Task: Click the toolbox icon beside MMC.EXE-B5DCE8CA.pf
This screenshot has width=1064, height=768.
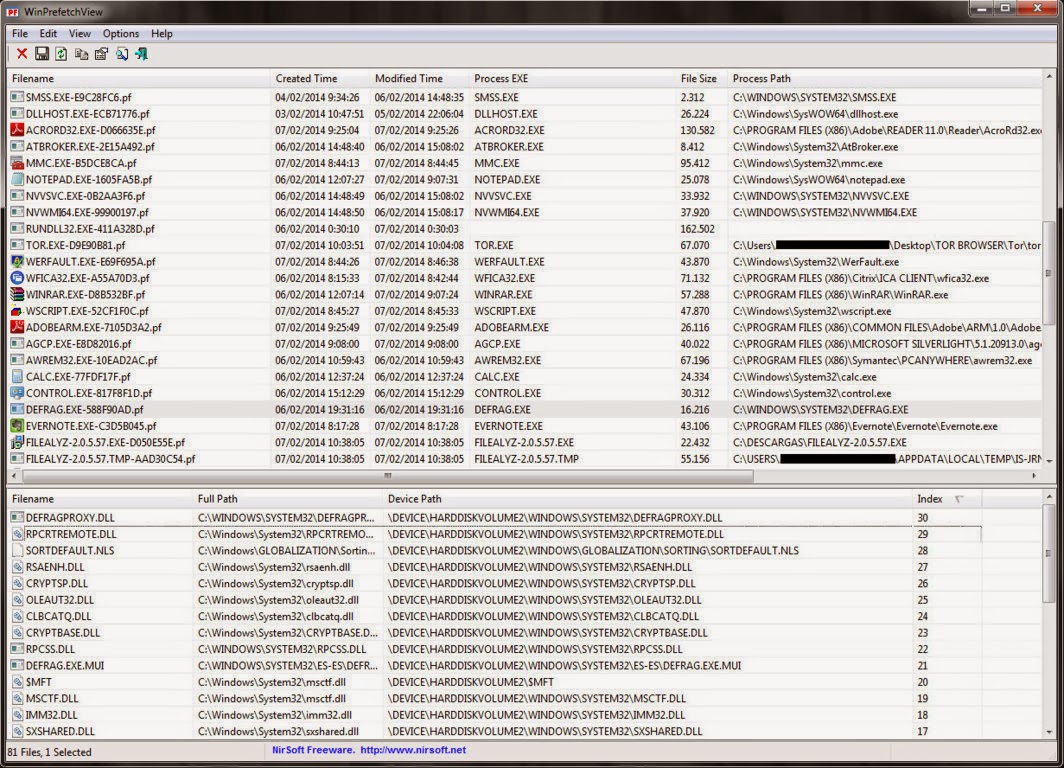Action: (x=17, y=163)
